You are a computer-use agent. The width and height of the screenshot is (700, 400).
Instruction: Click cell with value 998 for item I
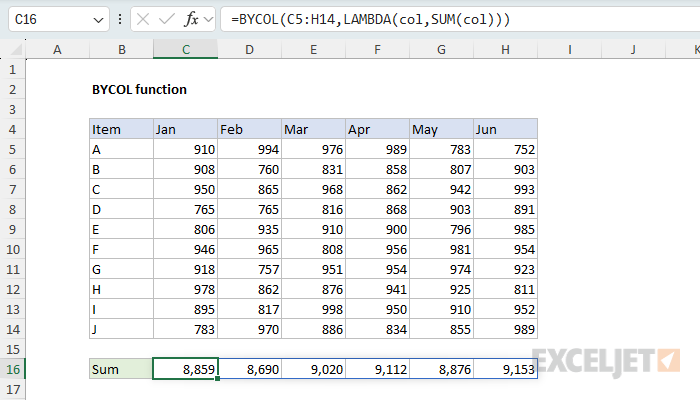(313, 309)
